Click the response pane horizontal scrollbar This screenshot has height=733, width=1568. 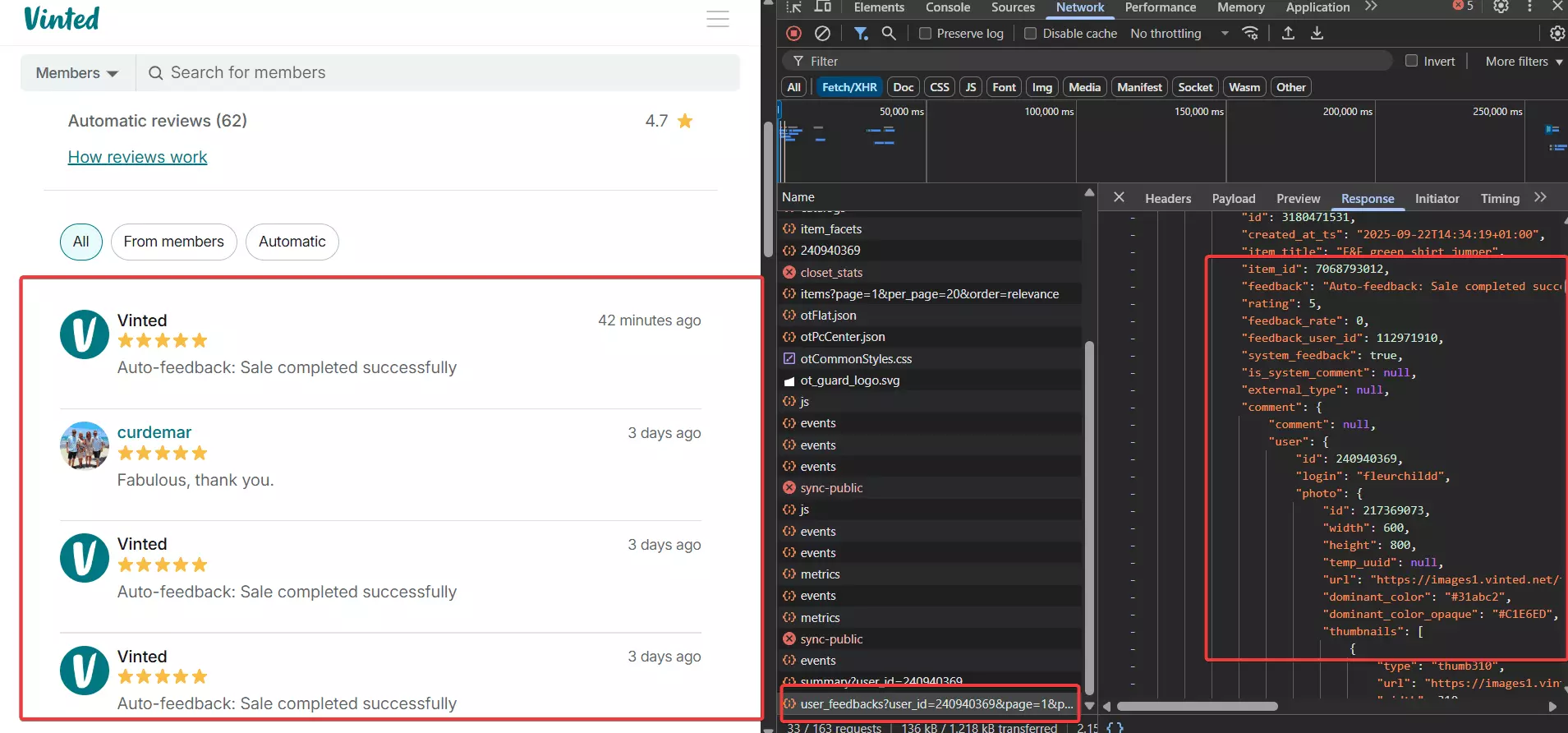(x=1198, y=706)
